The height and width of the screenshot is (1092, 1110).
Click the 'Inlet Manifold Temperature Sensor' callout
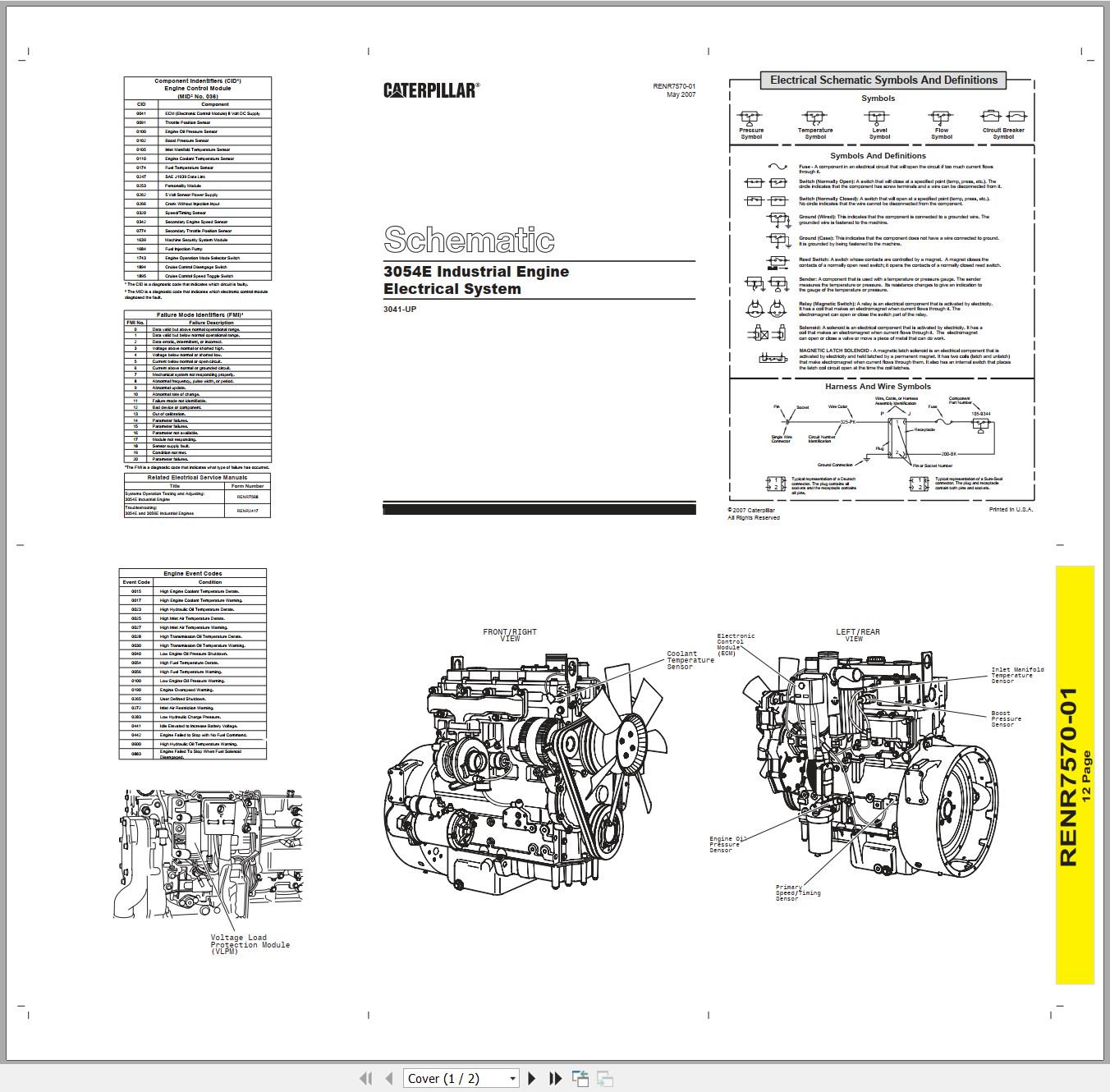(x=1017, y=675)
